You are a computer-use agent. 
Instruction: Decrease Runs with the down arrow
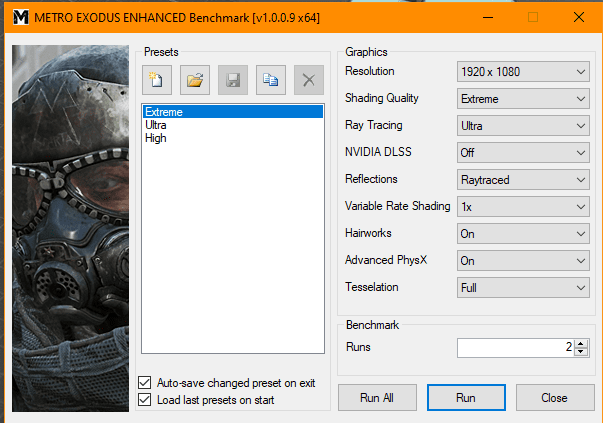pyautogui.click(x=581, y=352)
